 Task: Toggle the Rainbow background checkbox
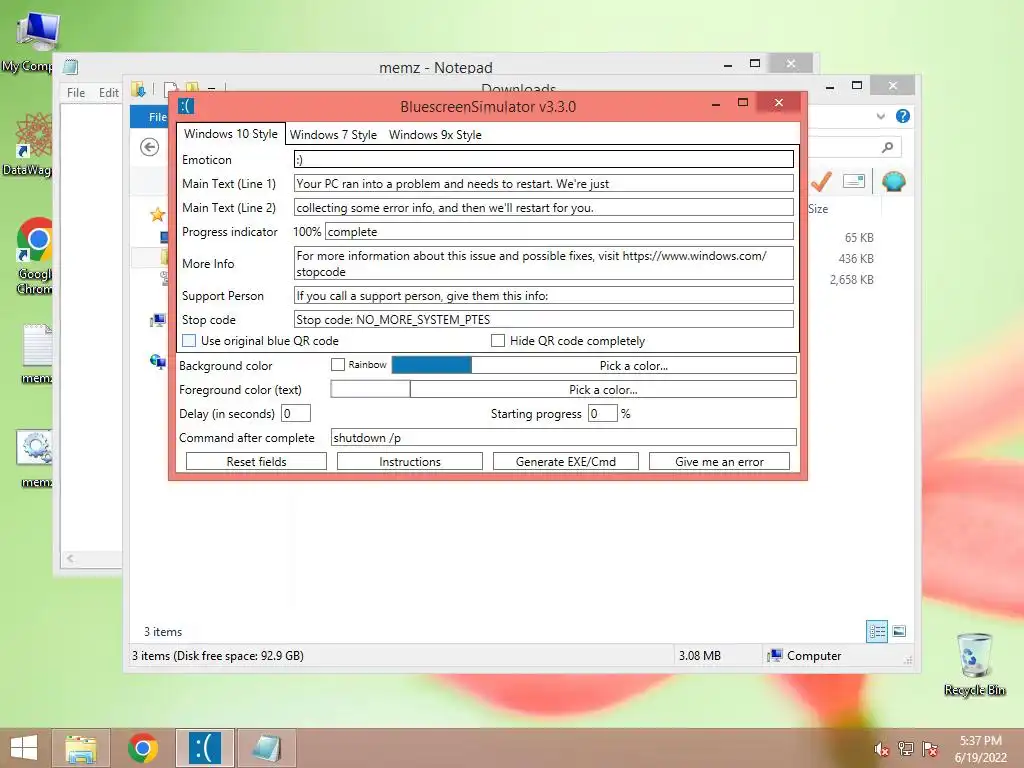338,364
